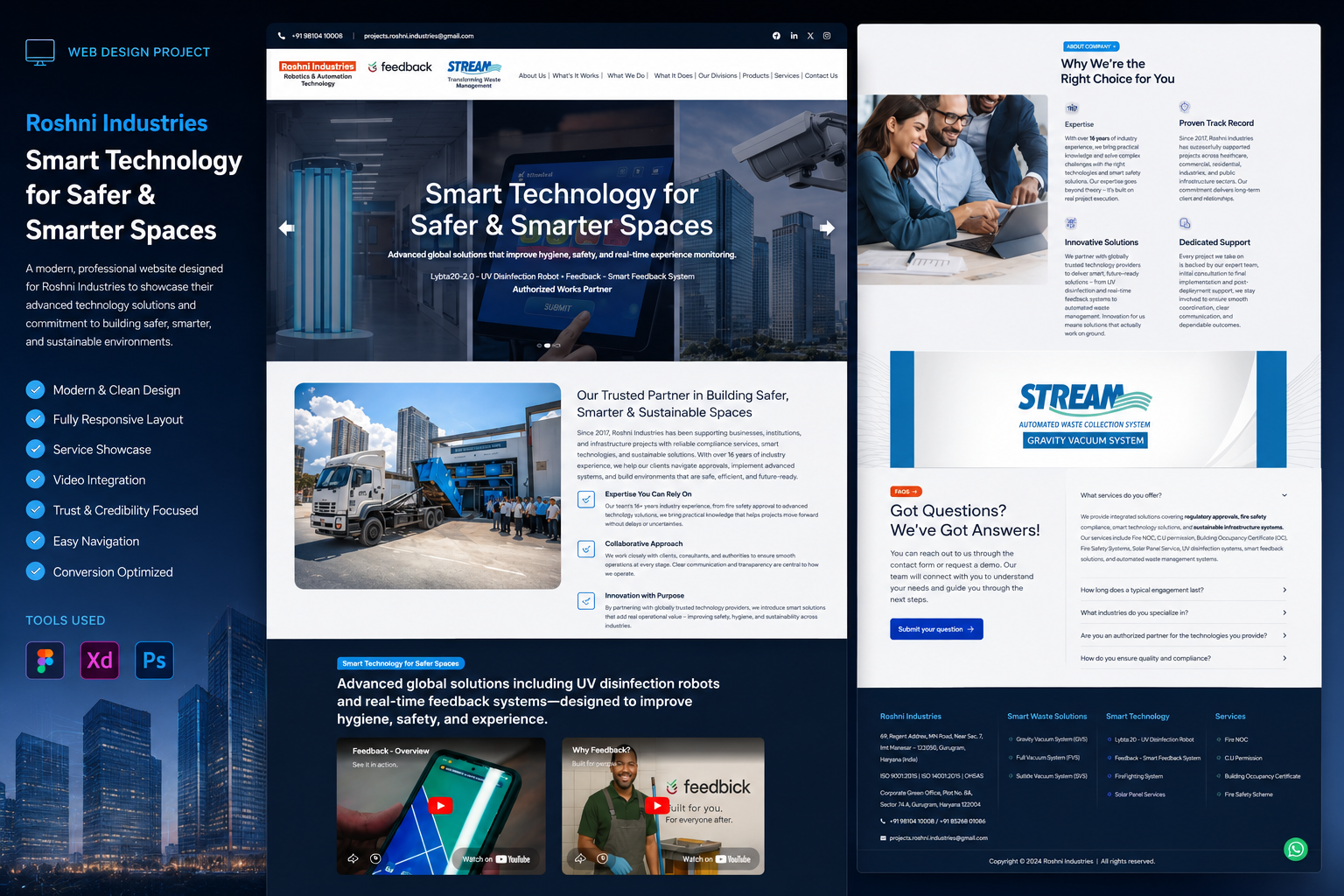1344x896 pixels.
Task: Click the Adobe XD tool icon
Action: [x=100, y=660]
